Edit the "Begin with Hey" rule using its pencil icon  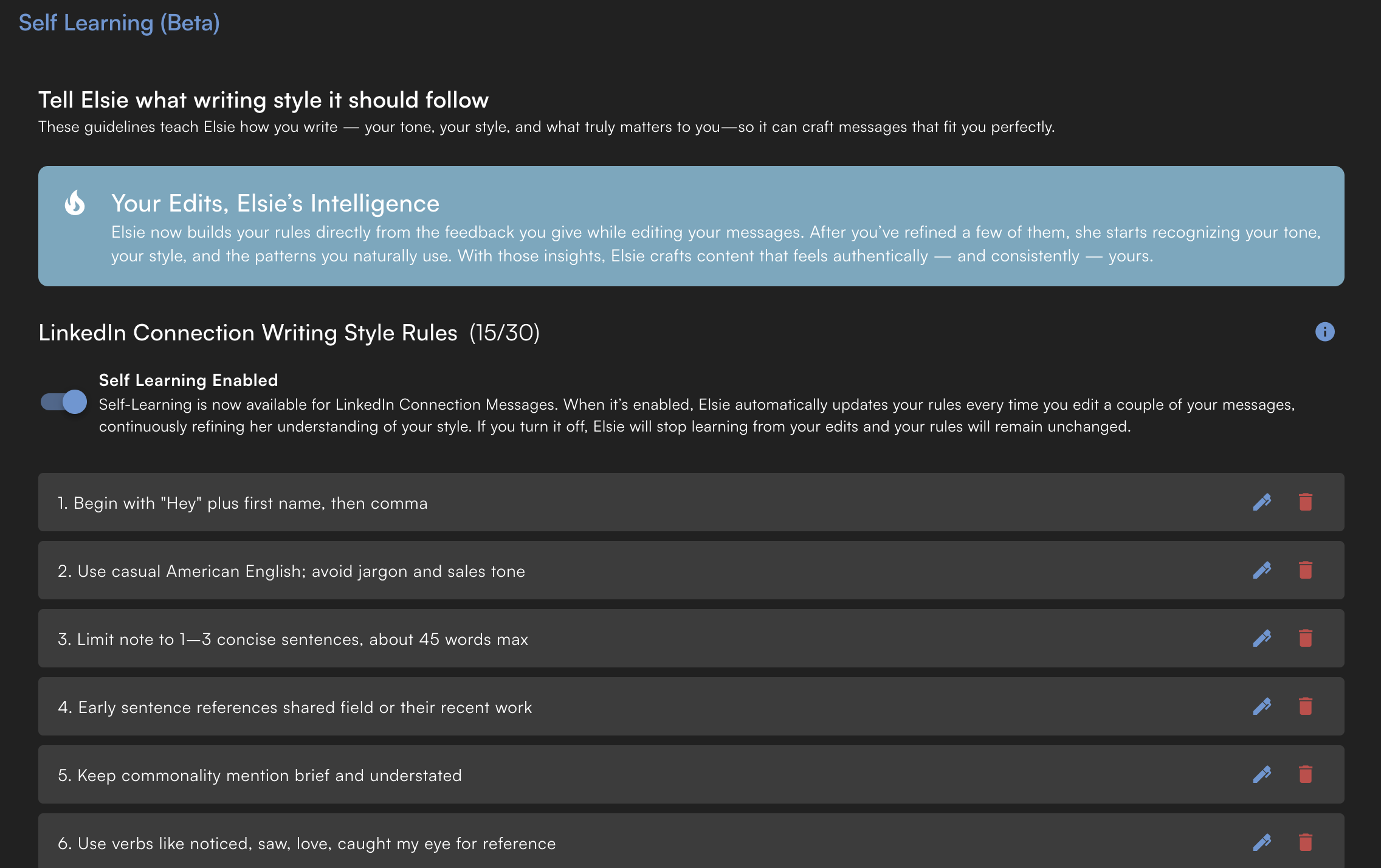[x=1262, y=502]
